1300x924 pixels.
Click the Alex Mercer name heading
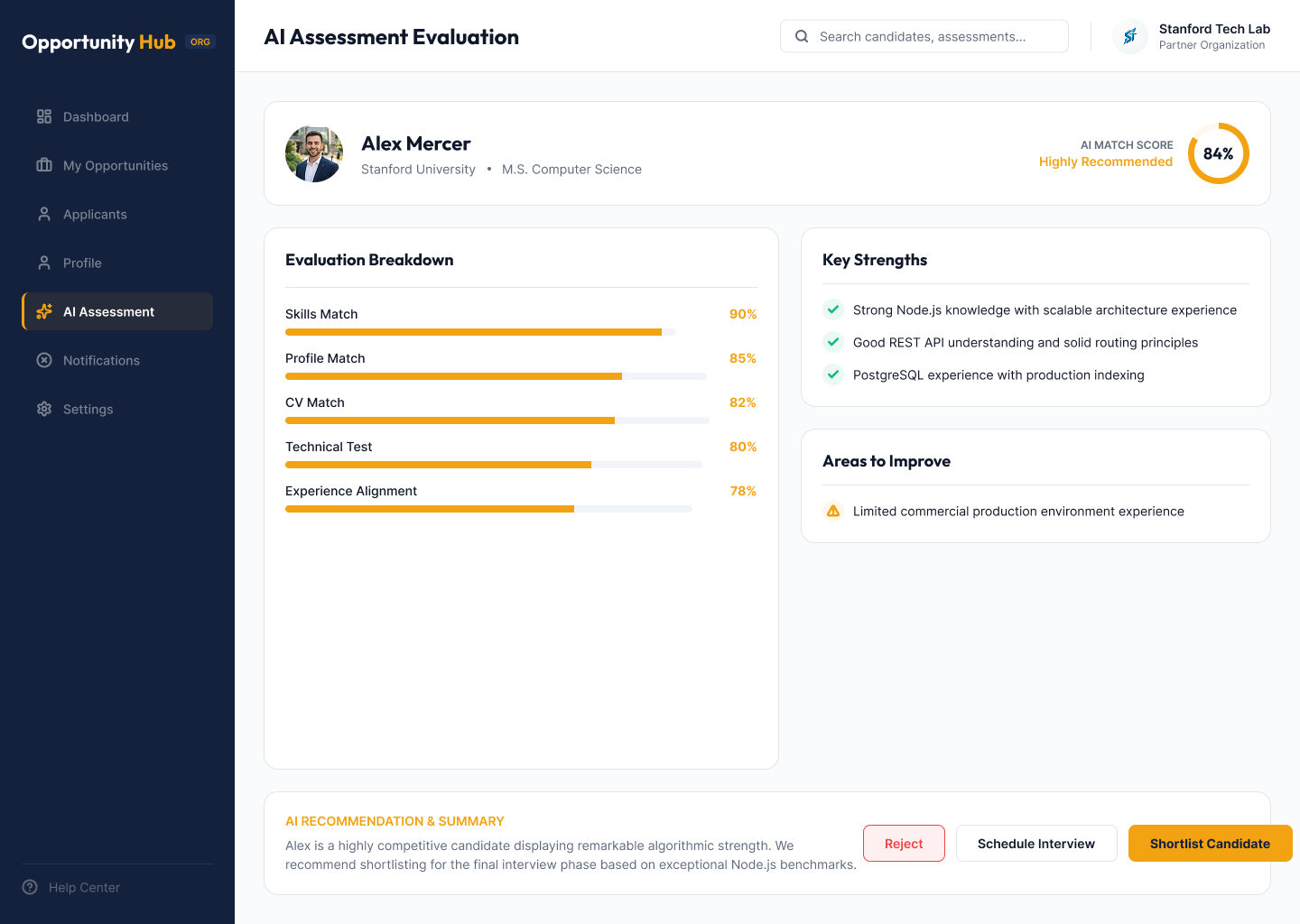[x=416, y=143]
